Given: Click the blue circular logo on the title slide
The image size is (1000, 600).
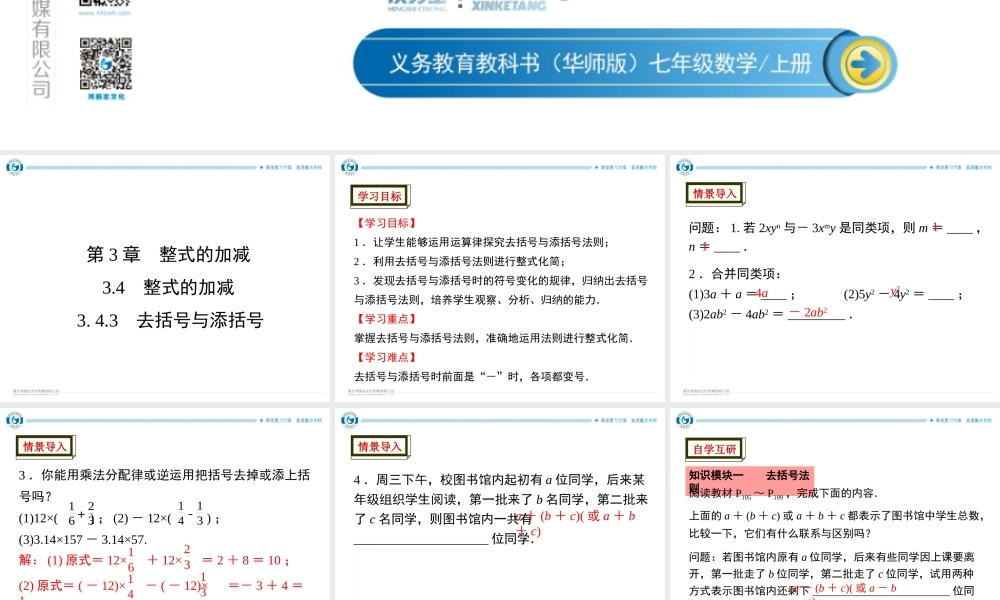Looking at the screenshot, I should point(16,166).
